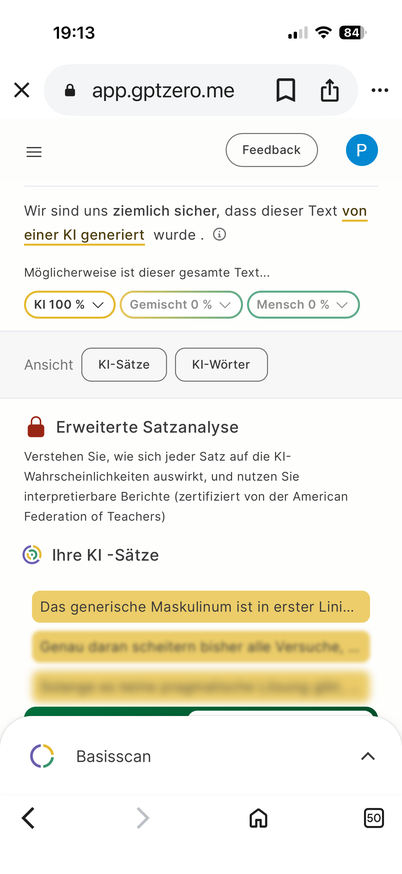Close the browser tab with X
This screenshot has height=874, width=402.
click(21, 90)
